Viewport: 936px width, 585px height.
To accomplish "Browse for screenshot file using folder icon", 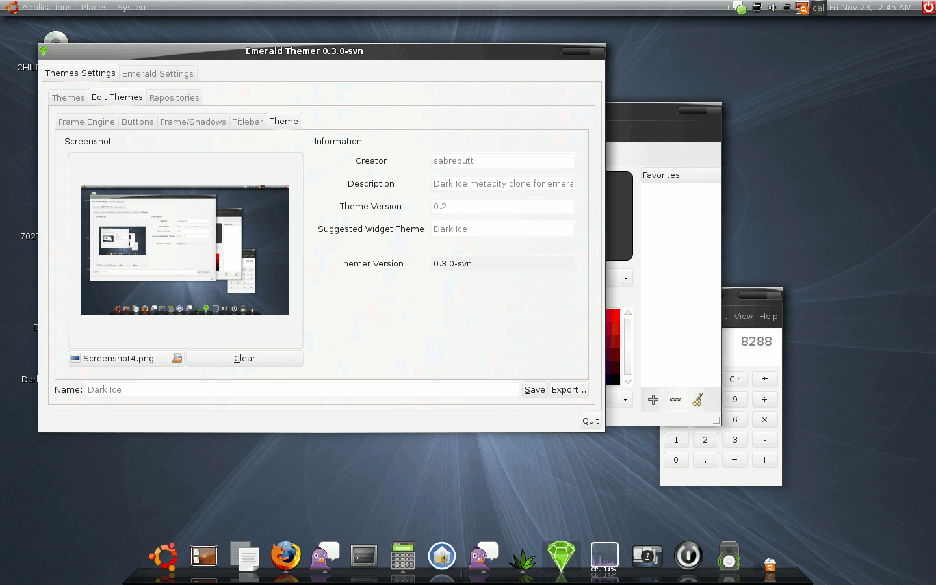I will pos(177,358).
